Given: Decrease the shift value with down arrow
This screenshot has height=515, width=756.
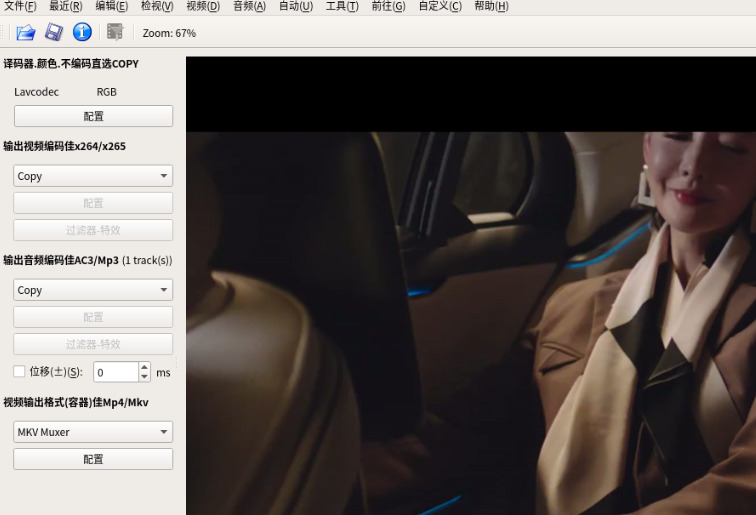Looking at the screenshot, I should 144,377.
